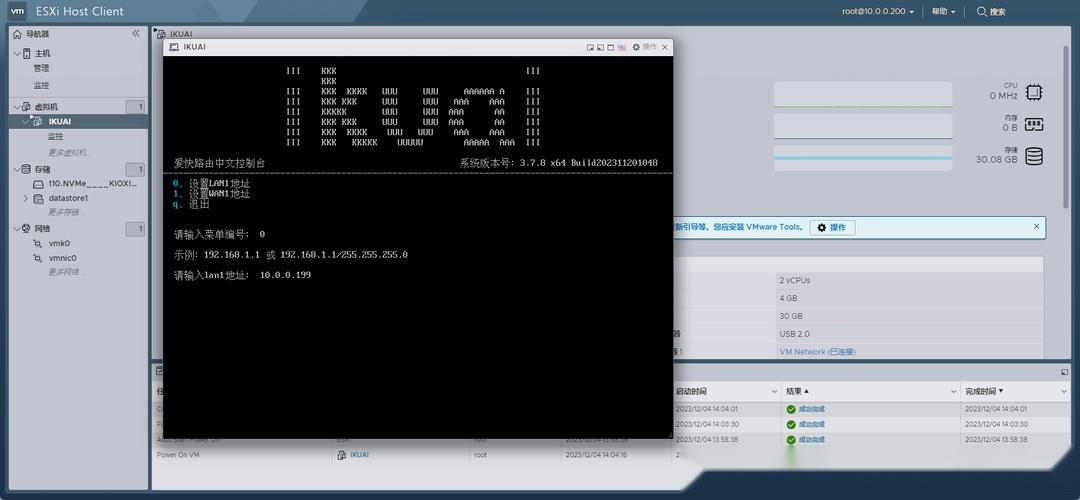Click the Virtual Machines icon in navigator
This screenshot has width=1080, height=500.
click(x=27, y=107)
